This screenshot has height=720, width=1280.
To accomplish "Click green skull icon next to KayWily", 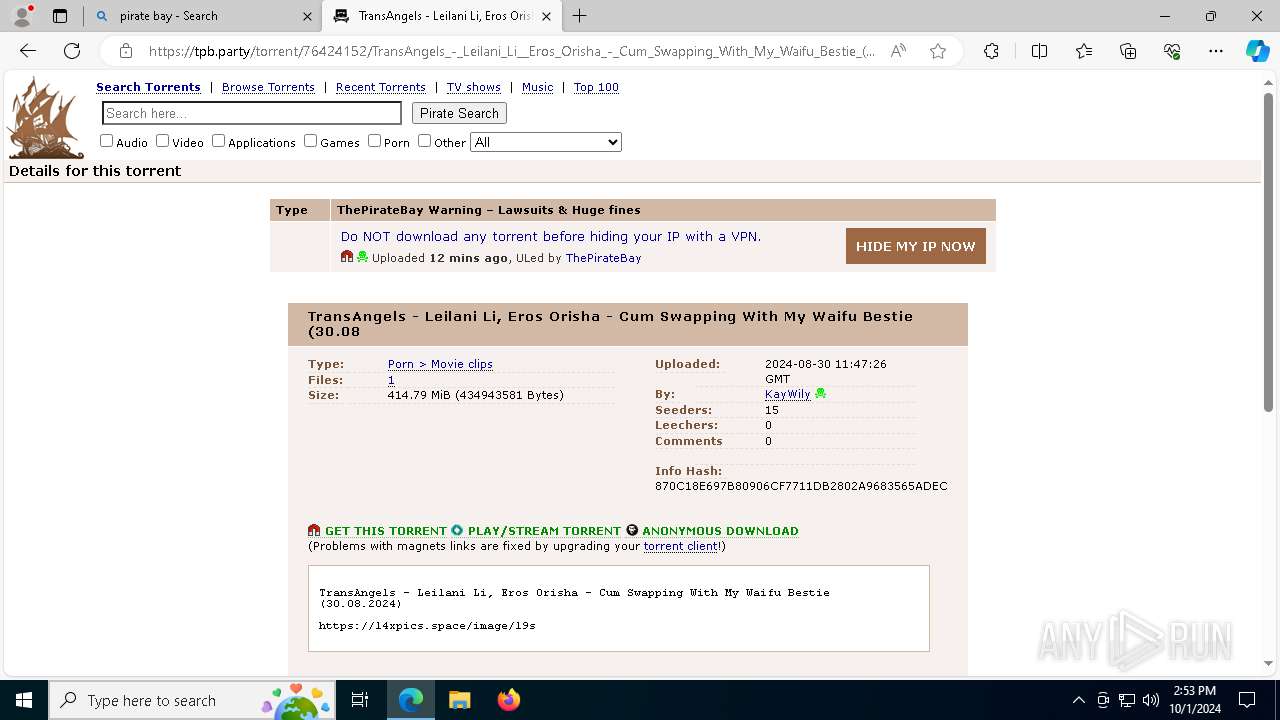I will 821,394.
